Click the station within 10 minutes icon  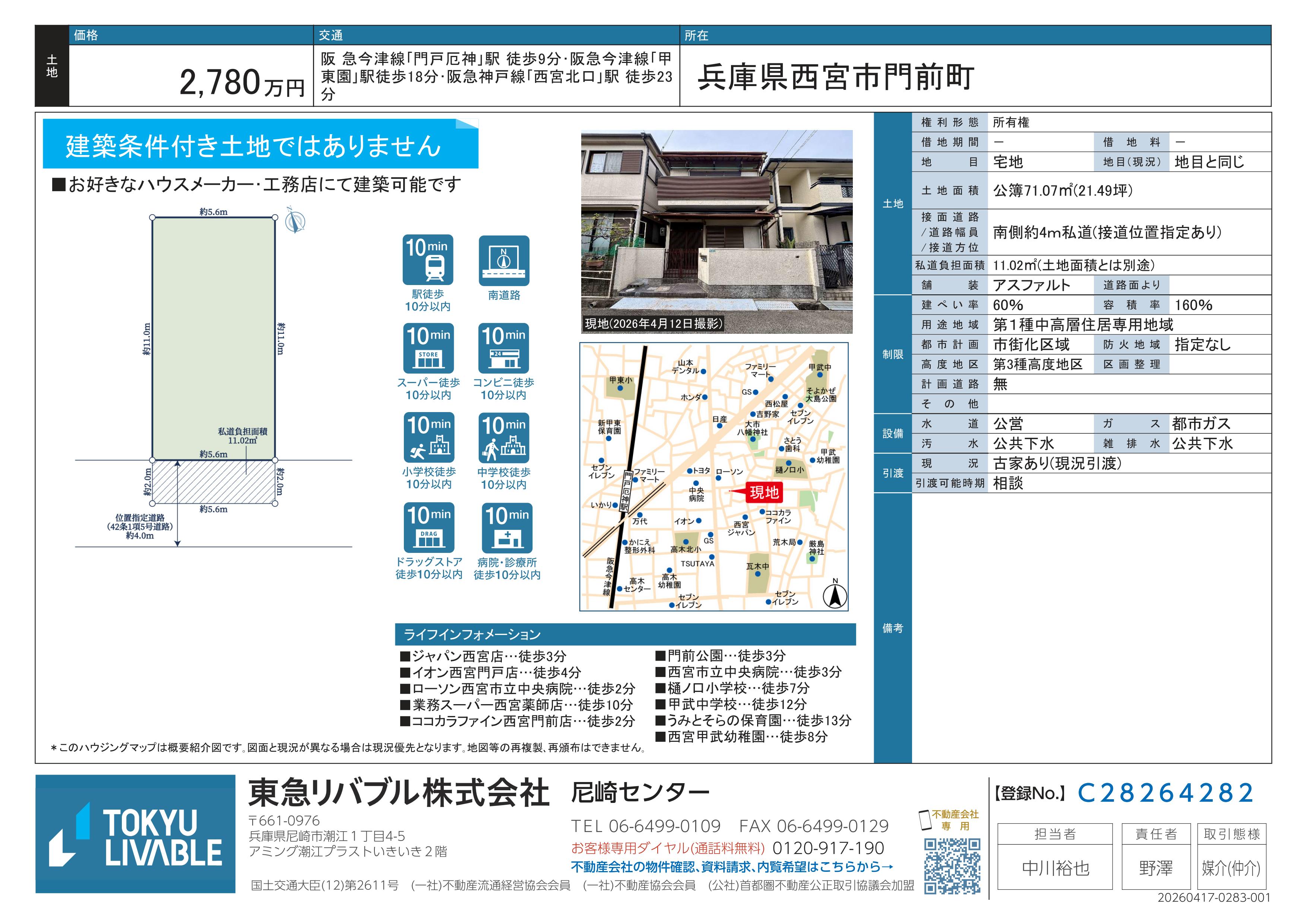[427, 260]
